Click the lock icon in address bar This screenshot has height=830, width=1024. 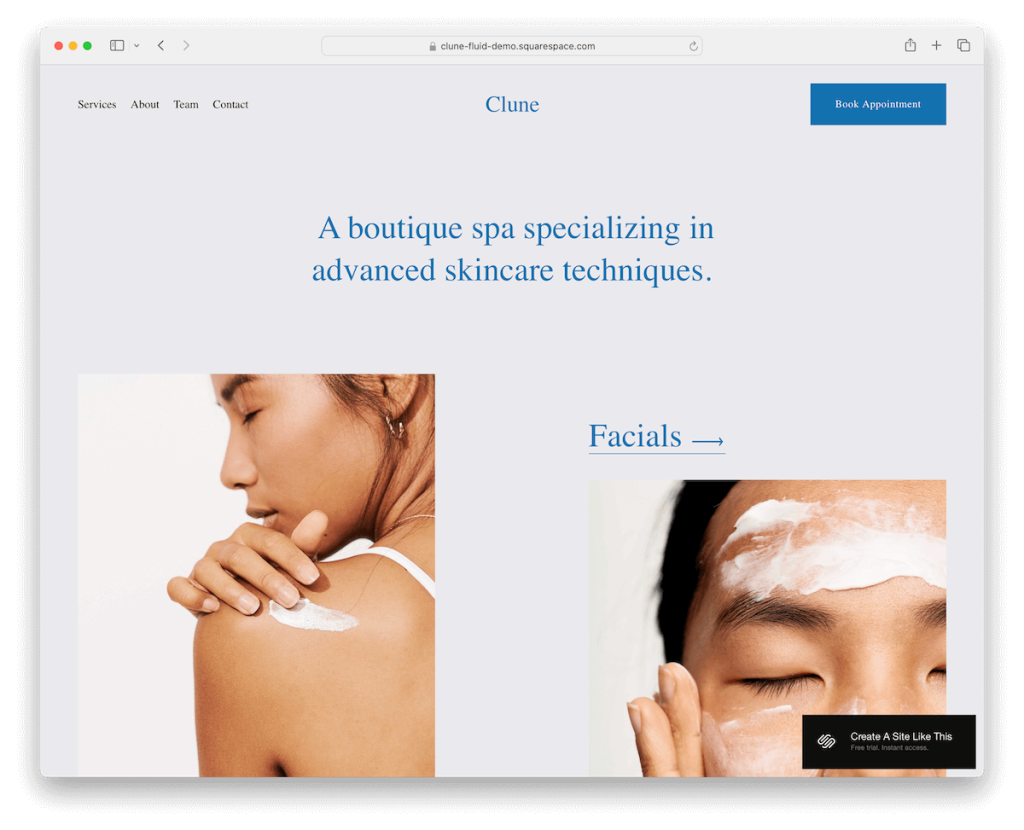[432, 46]
